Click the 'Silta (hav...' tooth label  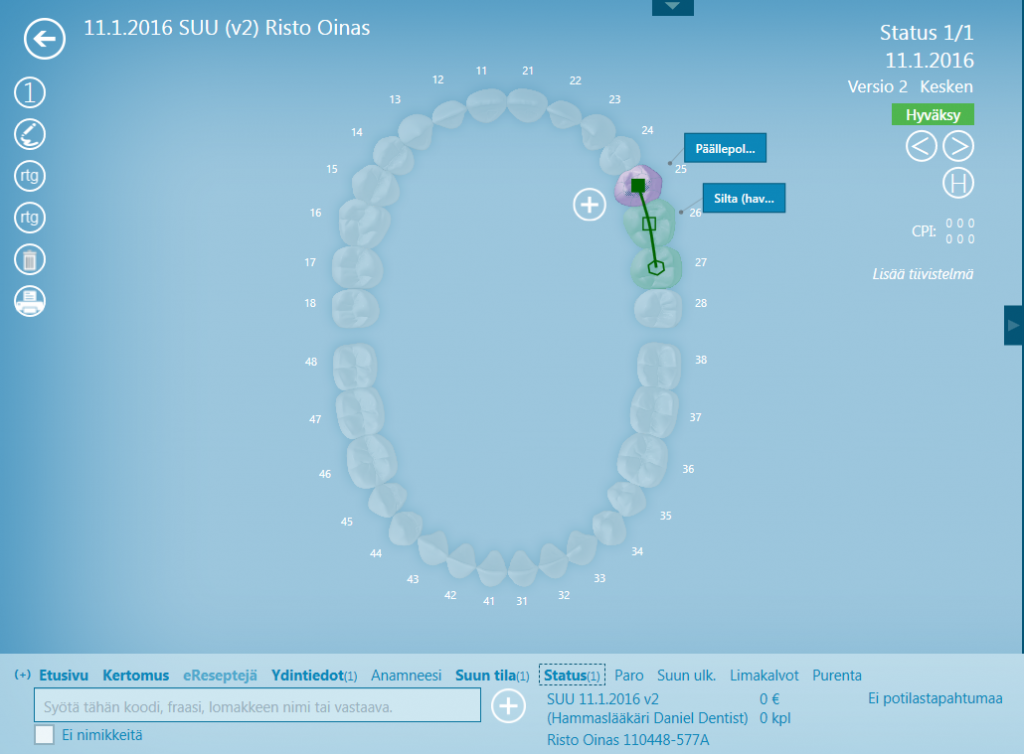click(743, 198)
